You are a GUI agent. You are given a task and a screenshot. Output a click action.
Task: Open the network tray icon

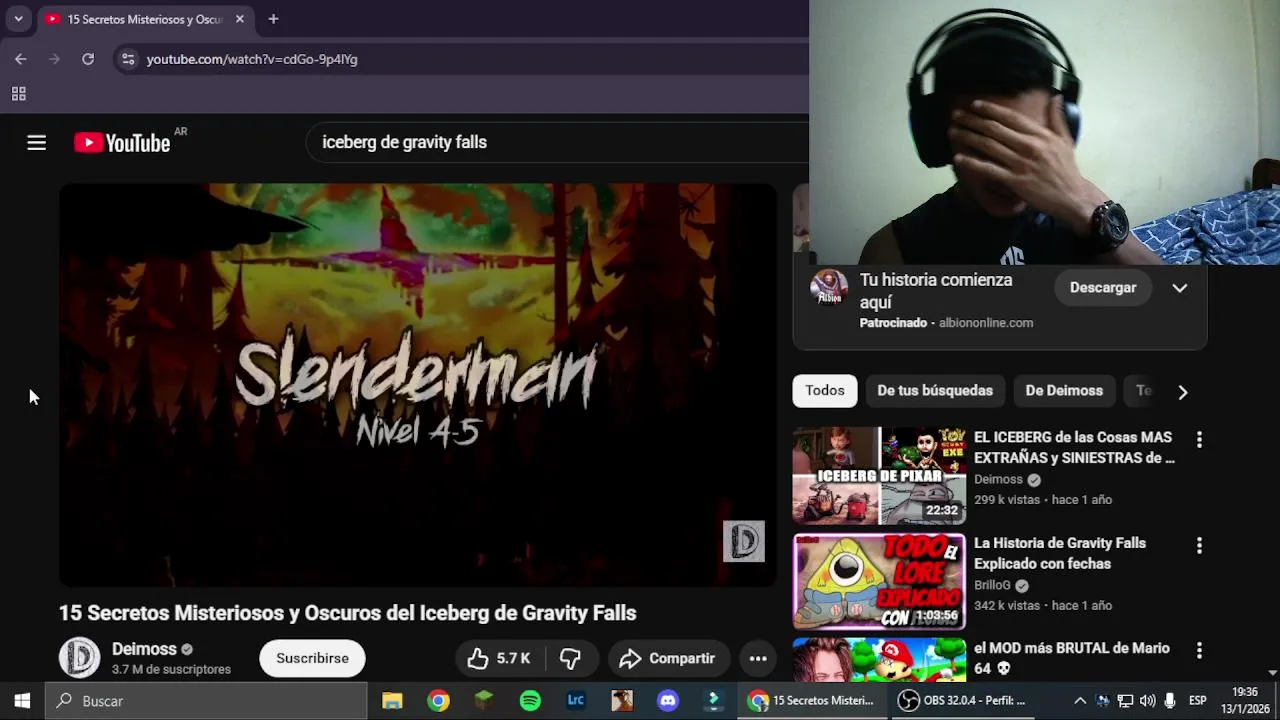[1125, 701]
